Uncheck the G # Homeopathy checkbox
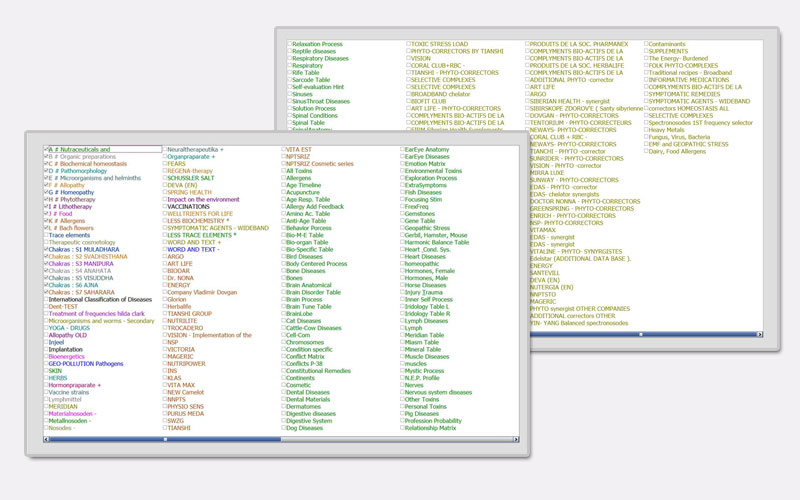 coord(46,192)
